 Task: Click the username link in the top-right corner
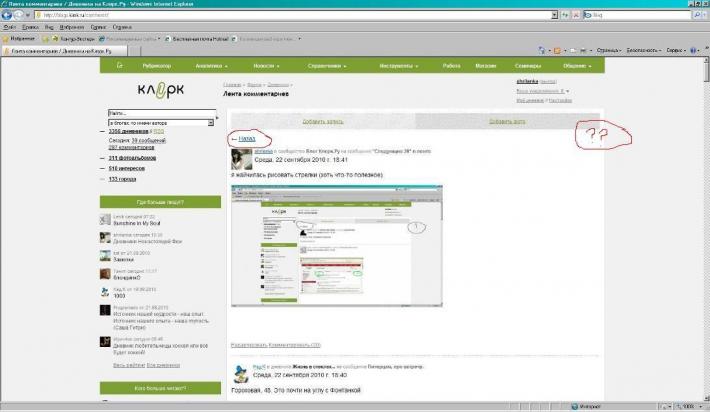[527, 81]
